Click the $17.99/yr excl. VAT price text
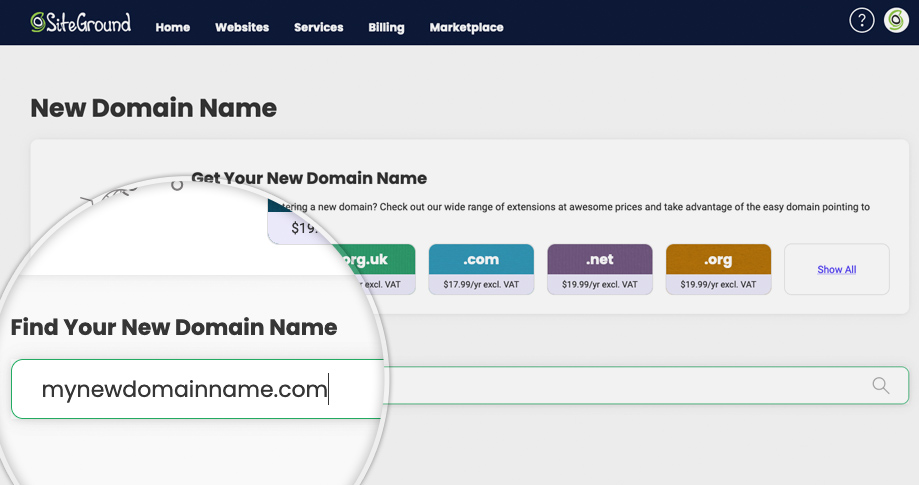This screenshot has width=919, height=485. tap(481, 285)
